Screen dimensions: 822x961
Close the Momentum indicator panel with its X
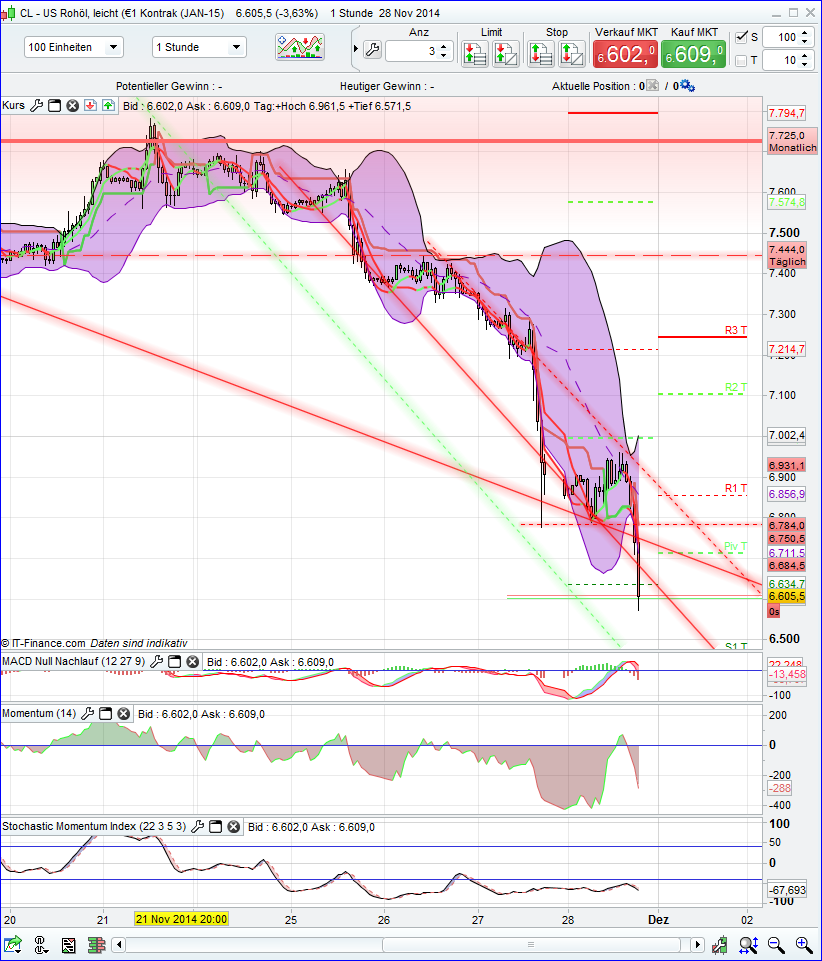[123, 713]
